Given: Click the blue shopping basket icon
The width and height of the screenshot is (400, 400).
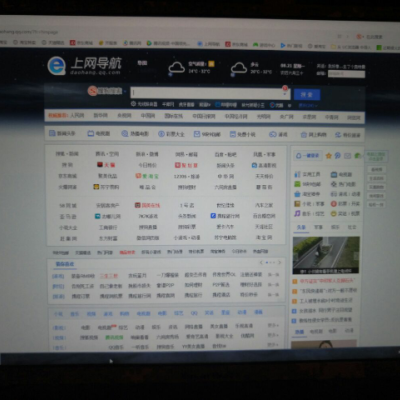Looking at the screenshot, I should point(297,194).
